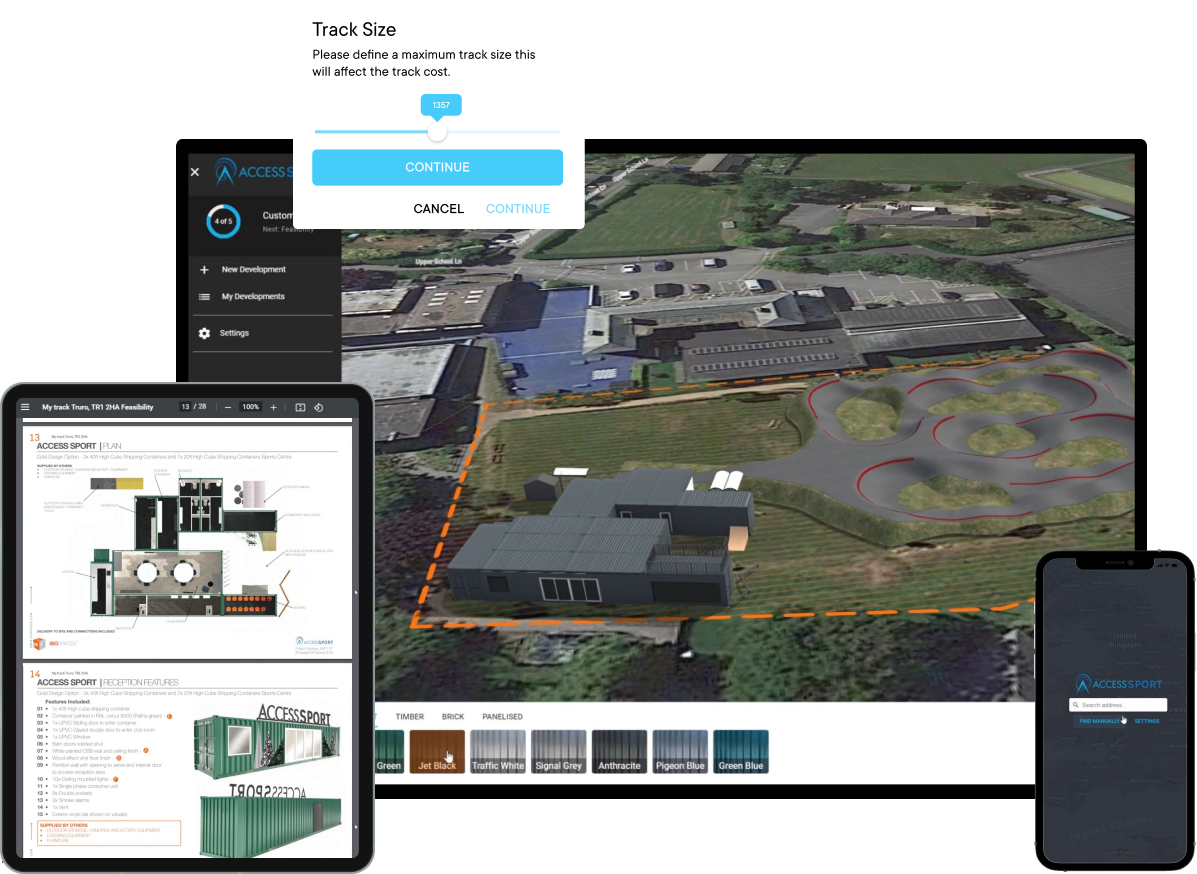
Task: Close the Access Sport sidebar with the X icon
Action: [195, 172]
